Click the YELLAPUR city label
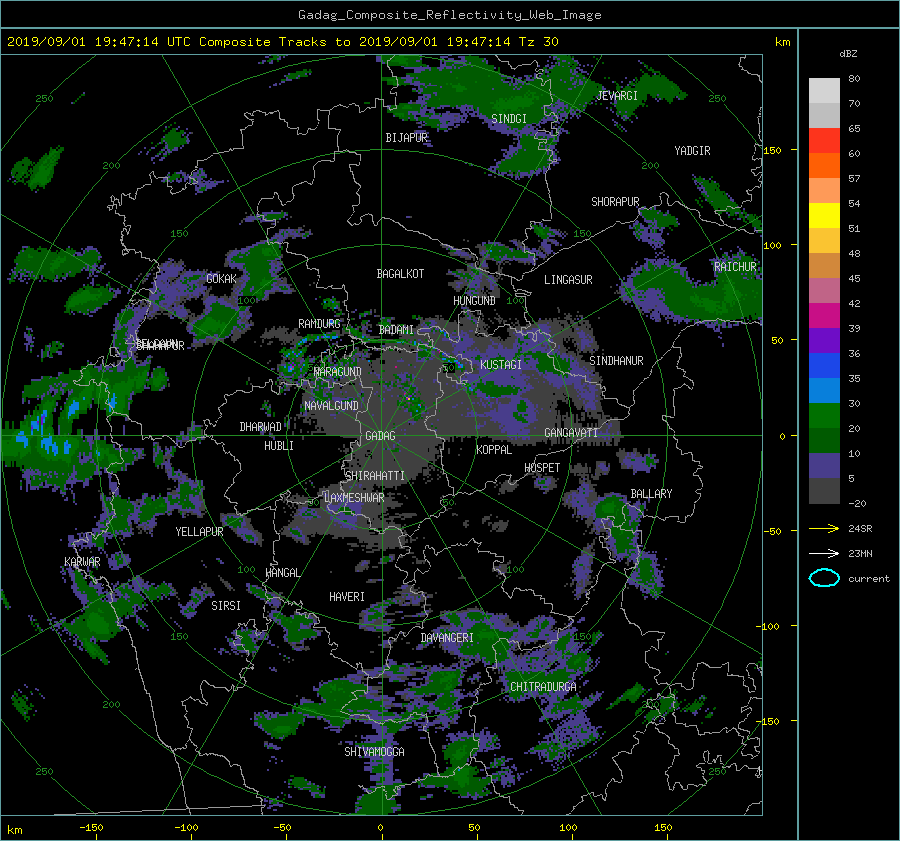The image size is (900, 841). pos(199,532)
